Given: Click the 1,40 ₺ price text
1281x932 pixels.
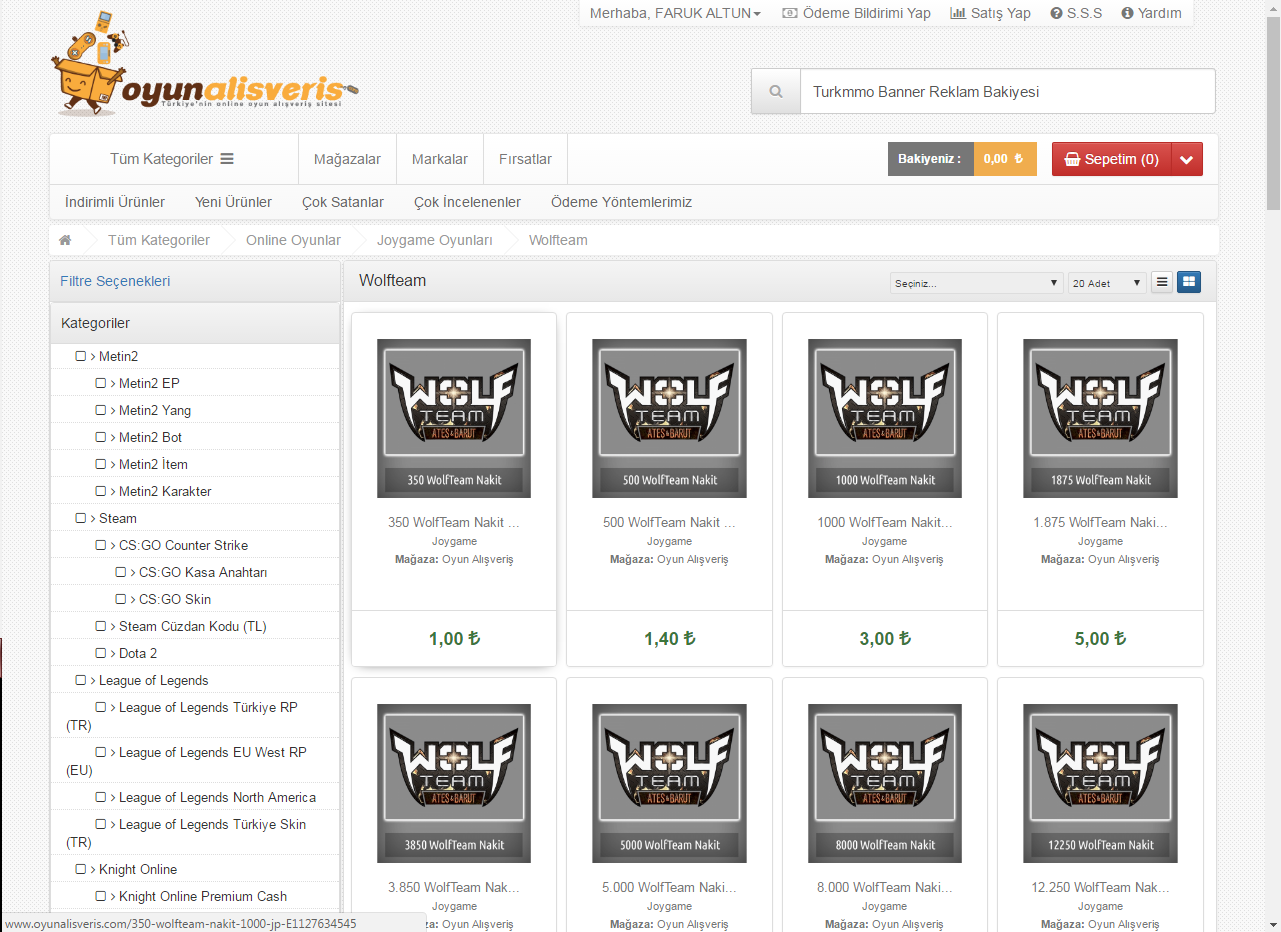Looking at the screenshot, I should (x=669, y=638).
